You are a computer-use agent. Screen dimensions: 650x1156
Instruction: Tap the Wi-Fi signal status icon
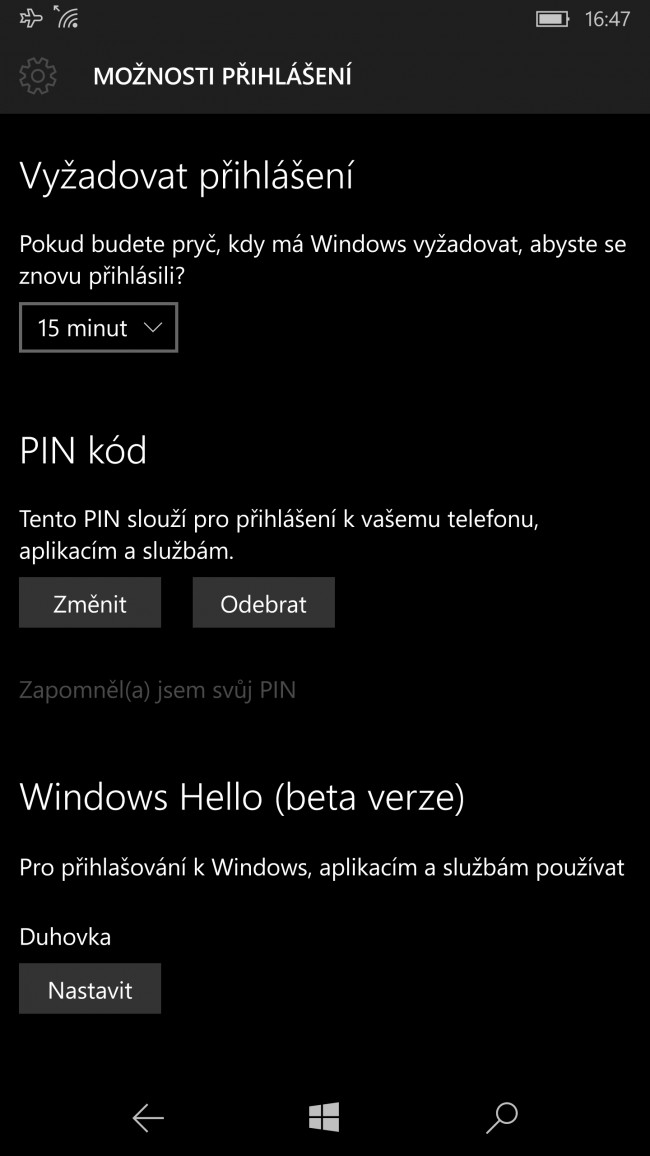coord(66,17)
